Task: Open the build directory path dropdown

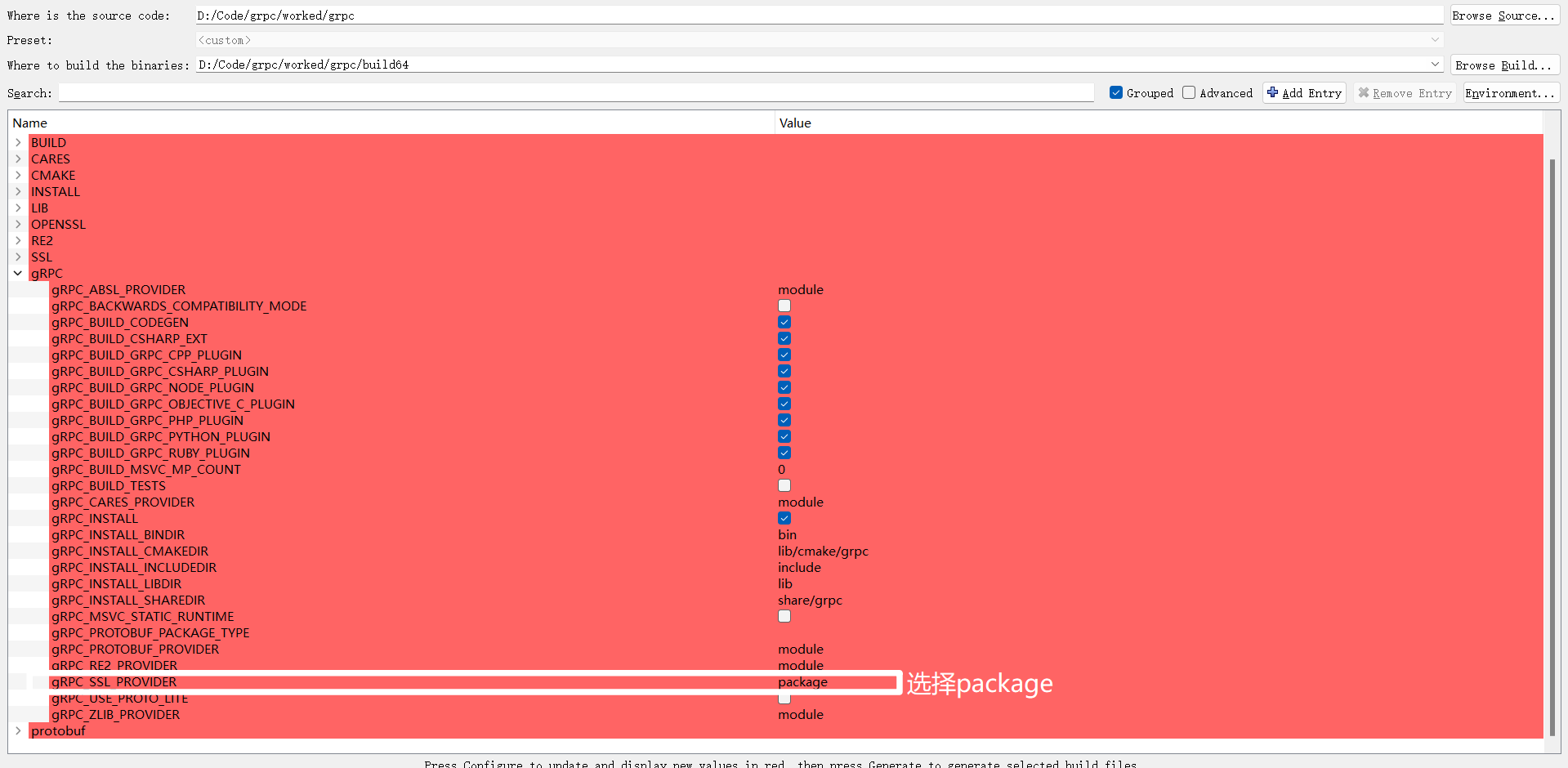Action: 1435,65
